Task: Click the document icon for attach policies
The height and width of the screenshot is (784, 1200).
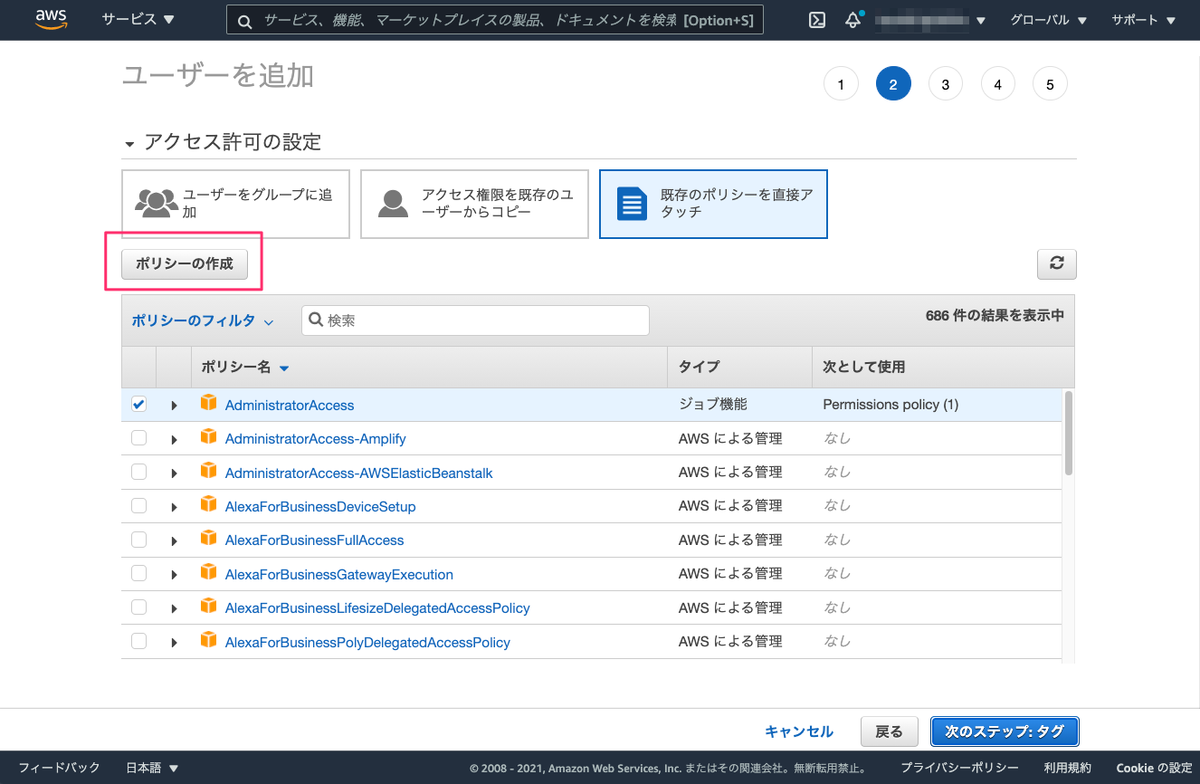Action: (x=632, y=204)
